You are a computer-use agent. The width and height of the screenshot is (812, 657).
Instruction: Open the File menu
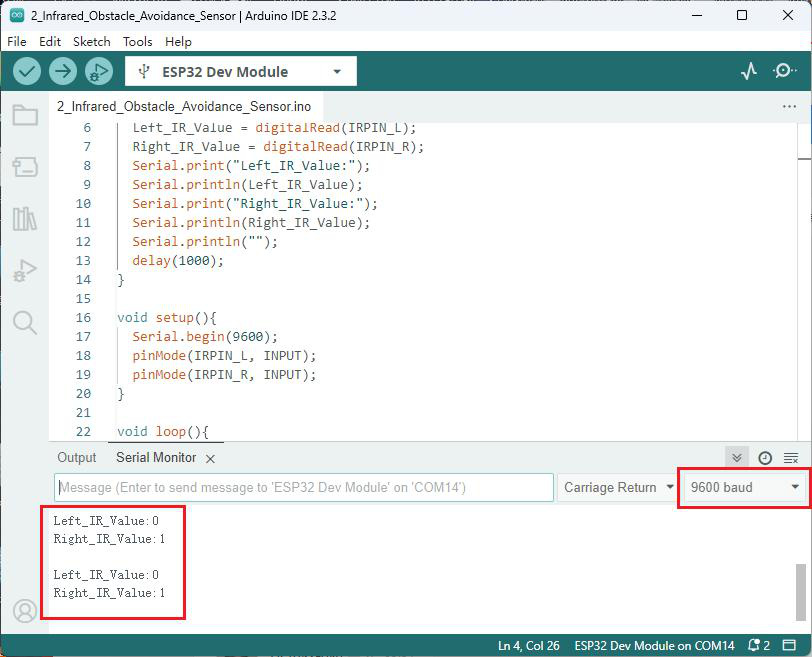17,42
